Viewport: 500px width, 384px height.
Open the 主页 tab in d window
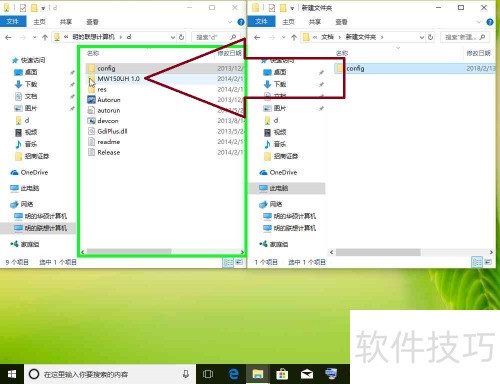point(39,22)
